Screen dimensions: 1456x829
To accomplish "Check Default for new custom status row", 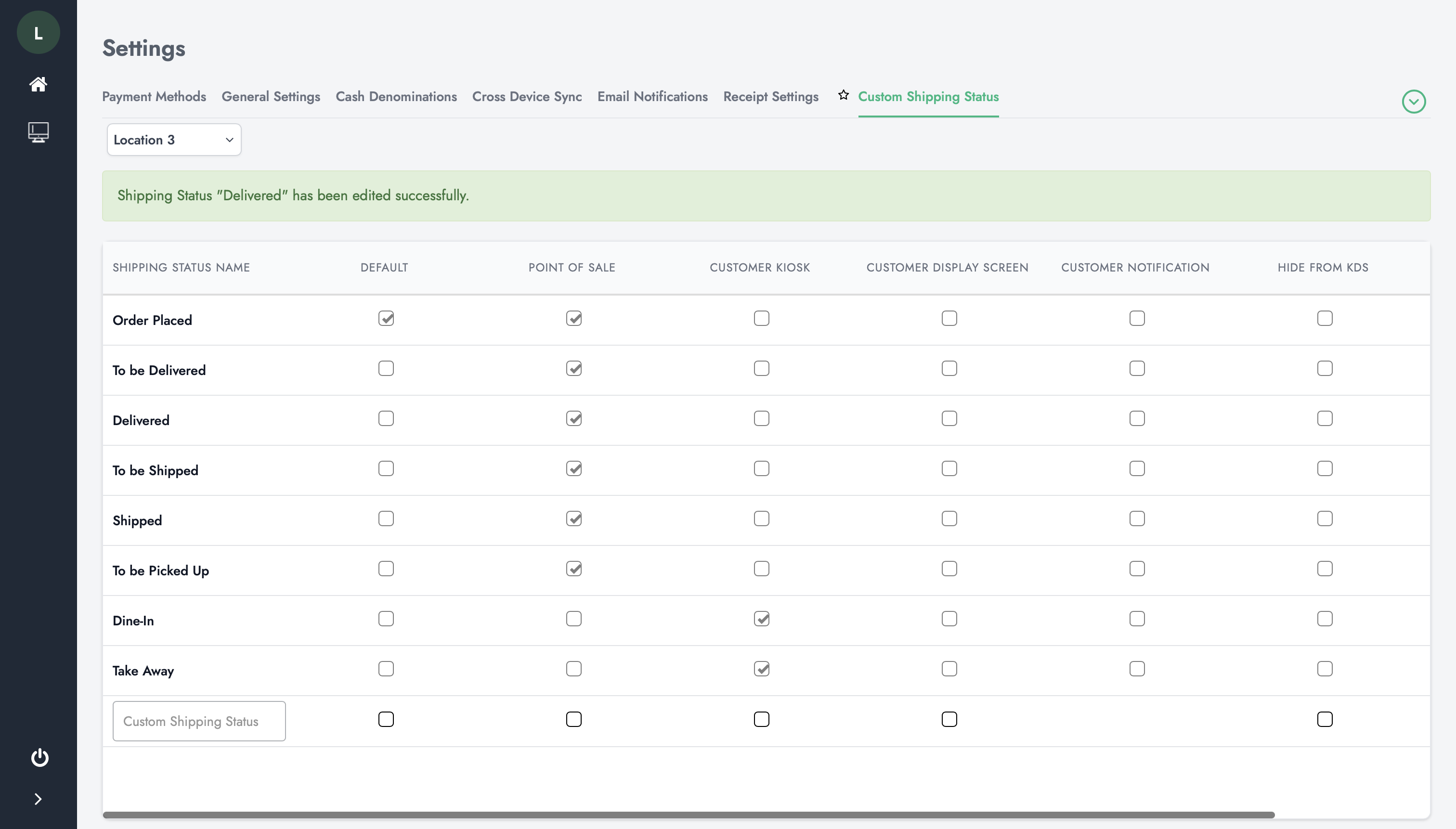I will click(x=386, y=719).
